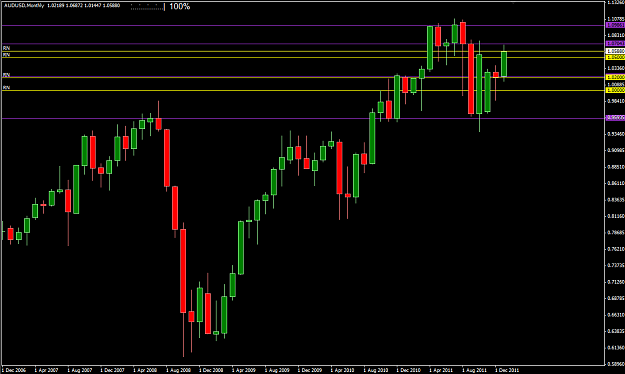The width and height of the screenshot is (625, 374).
Task: Click the 1 Dec 2009 date label
Action: (x=310, y=370)
